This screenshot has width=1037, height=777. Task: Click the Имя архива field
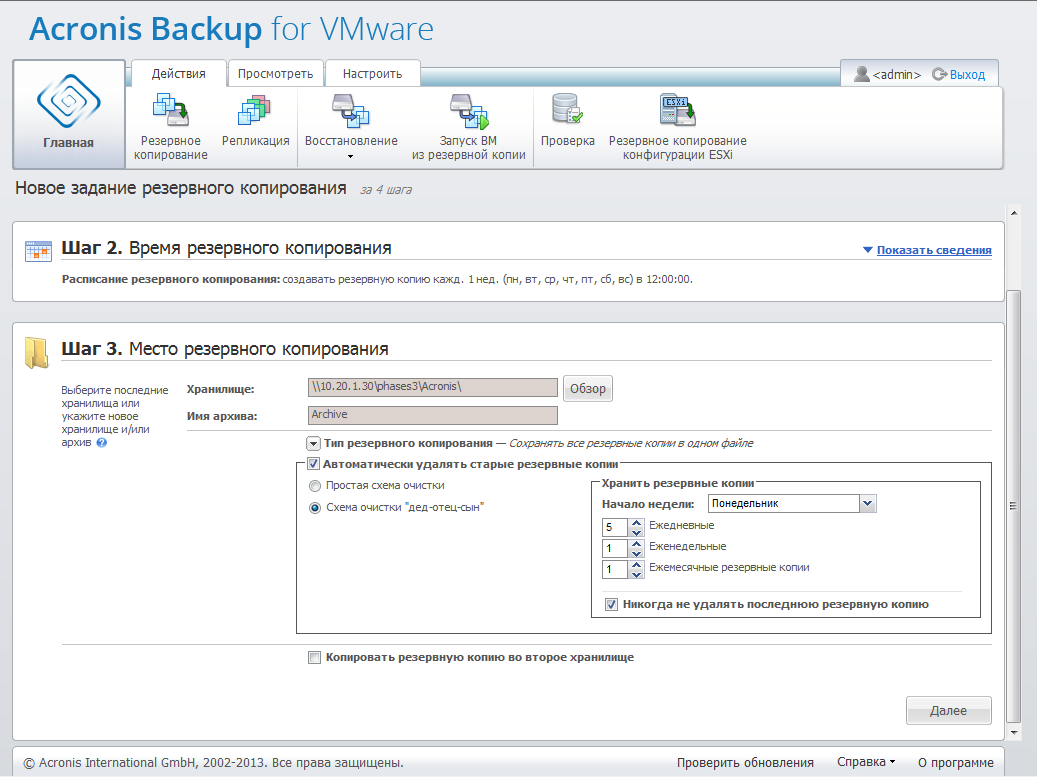pyautogui.click(x=433, y=415)
